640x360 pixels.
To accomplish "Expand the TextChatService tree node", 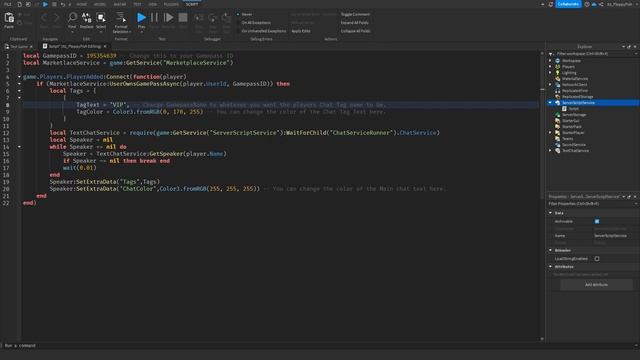I will pos(550,151).
